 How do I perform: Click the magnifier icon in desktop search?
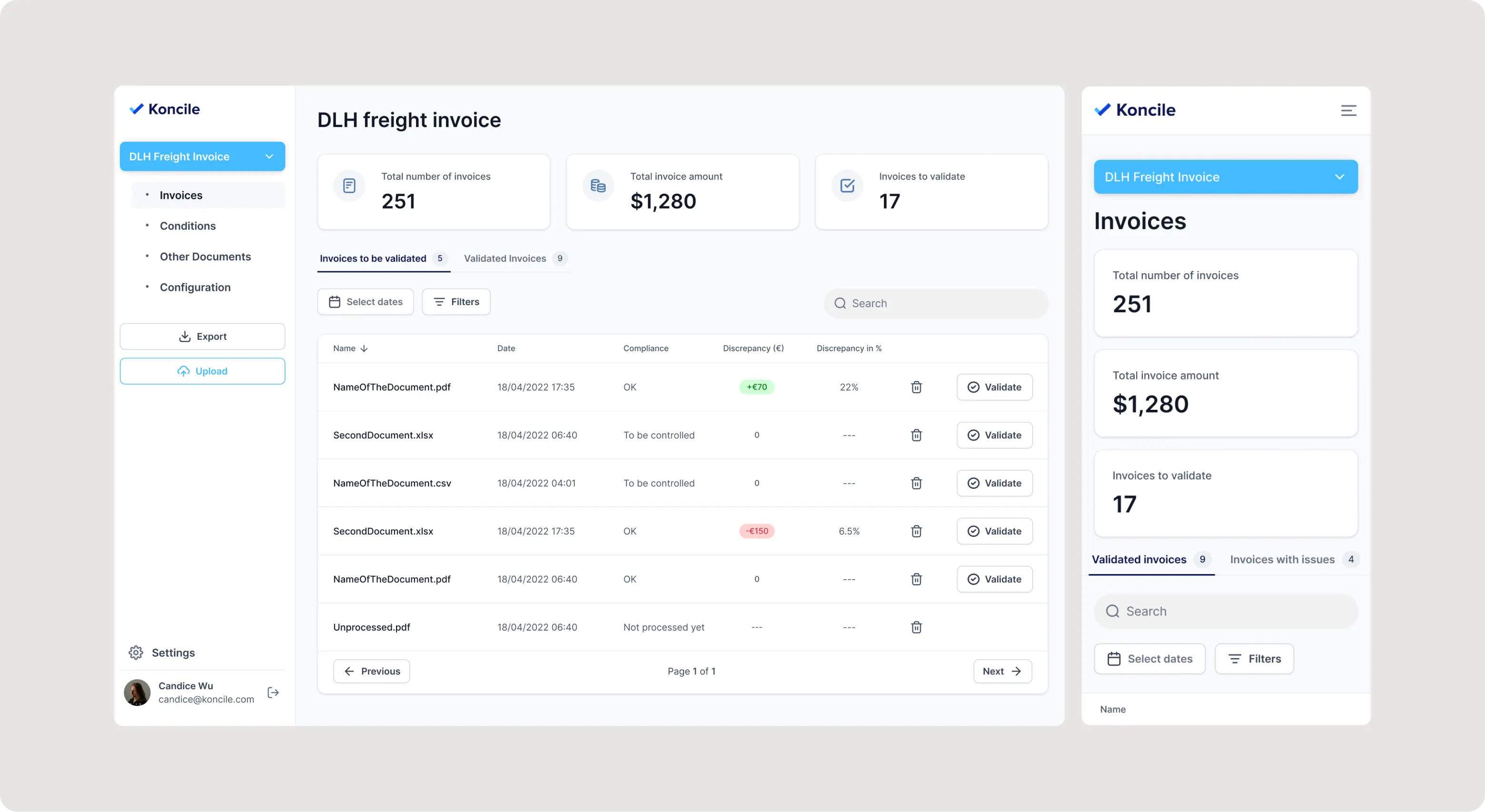coord(840,303)
